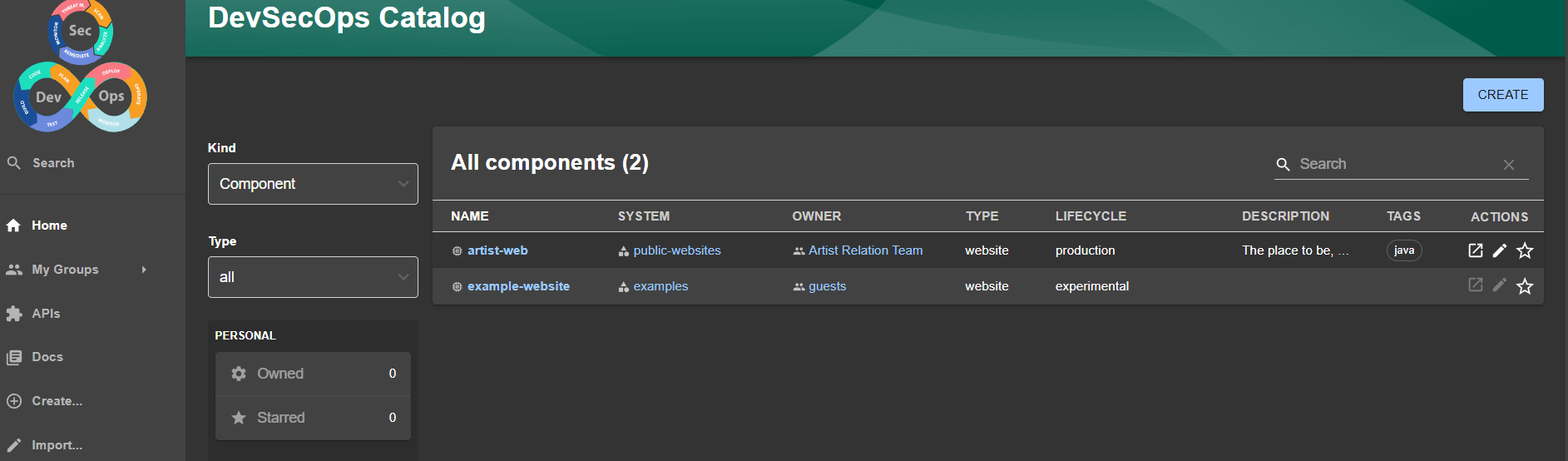Open view link icon for example-website

click(1475, 285)
